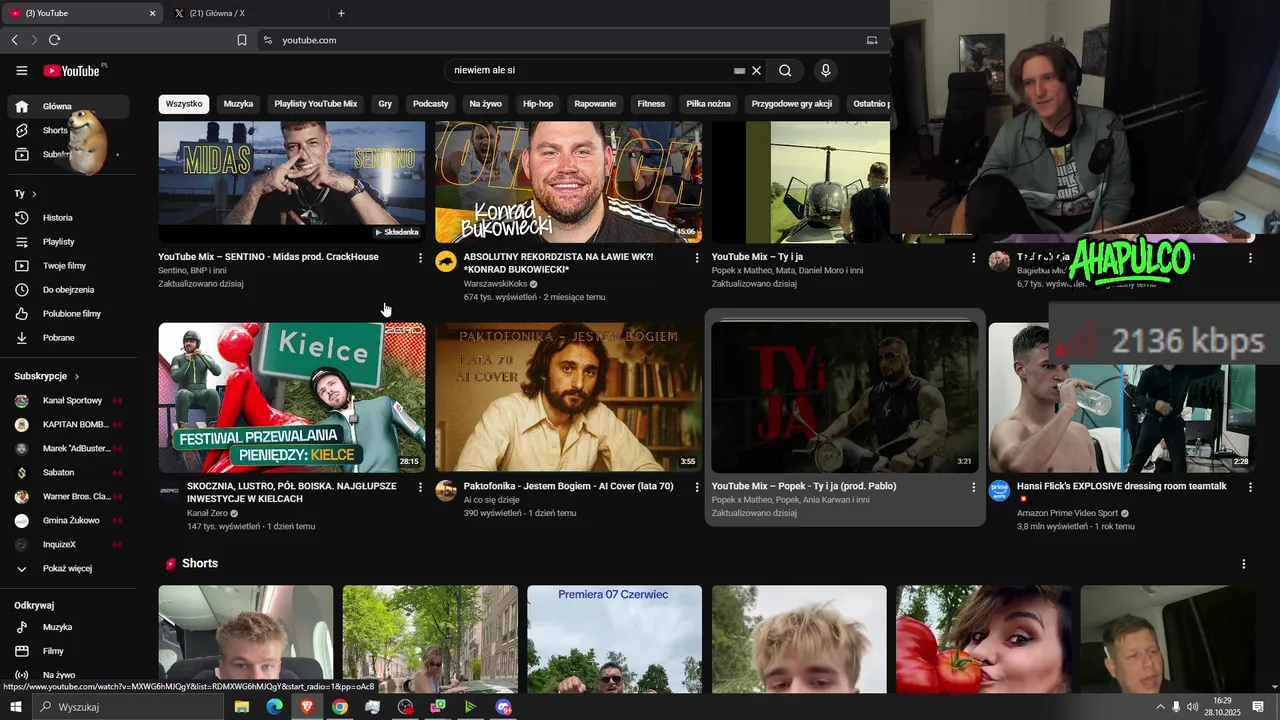Open more options for Popek mix

[x=973, y=487]
